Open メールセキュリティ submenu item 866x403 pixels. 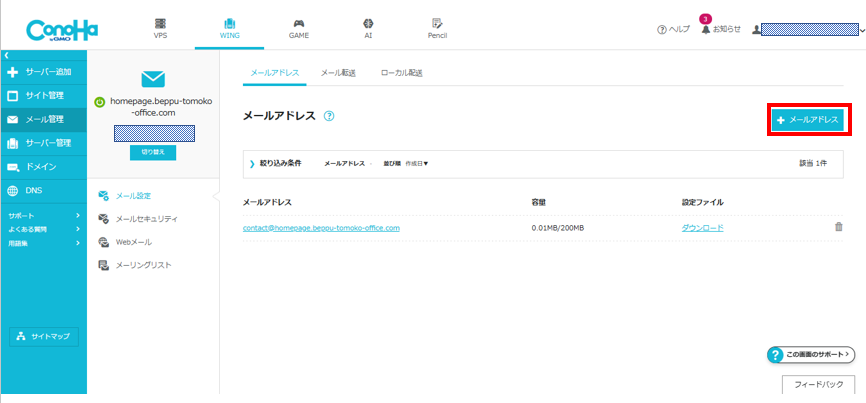pyautogui.click(x=138, y=219)
